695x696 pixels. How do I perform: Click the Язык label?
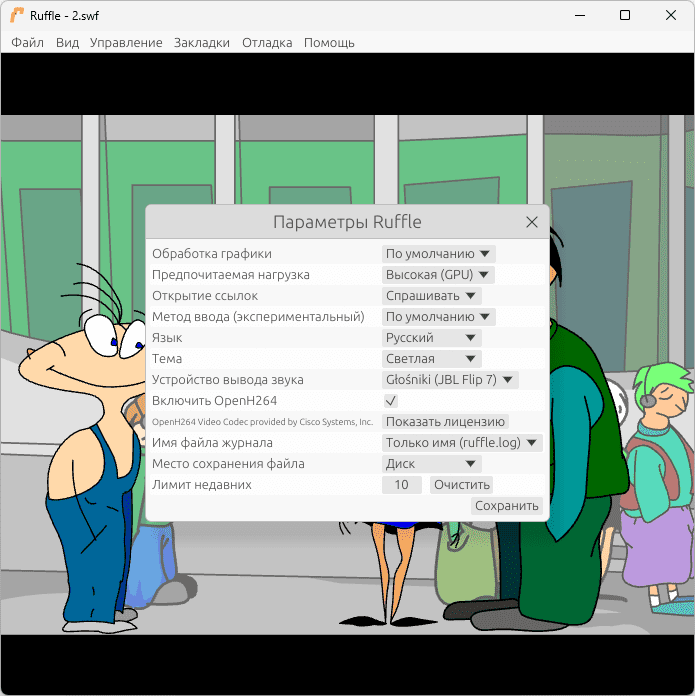pyautogui.click(x=167, y=338)
